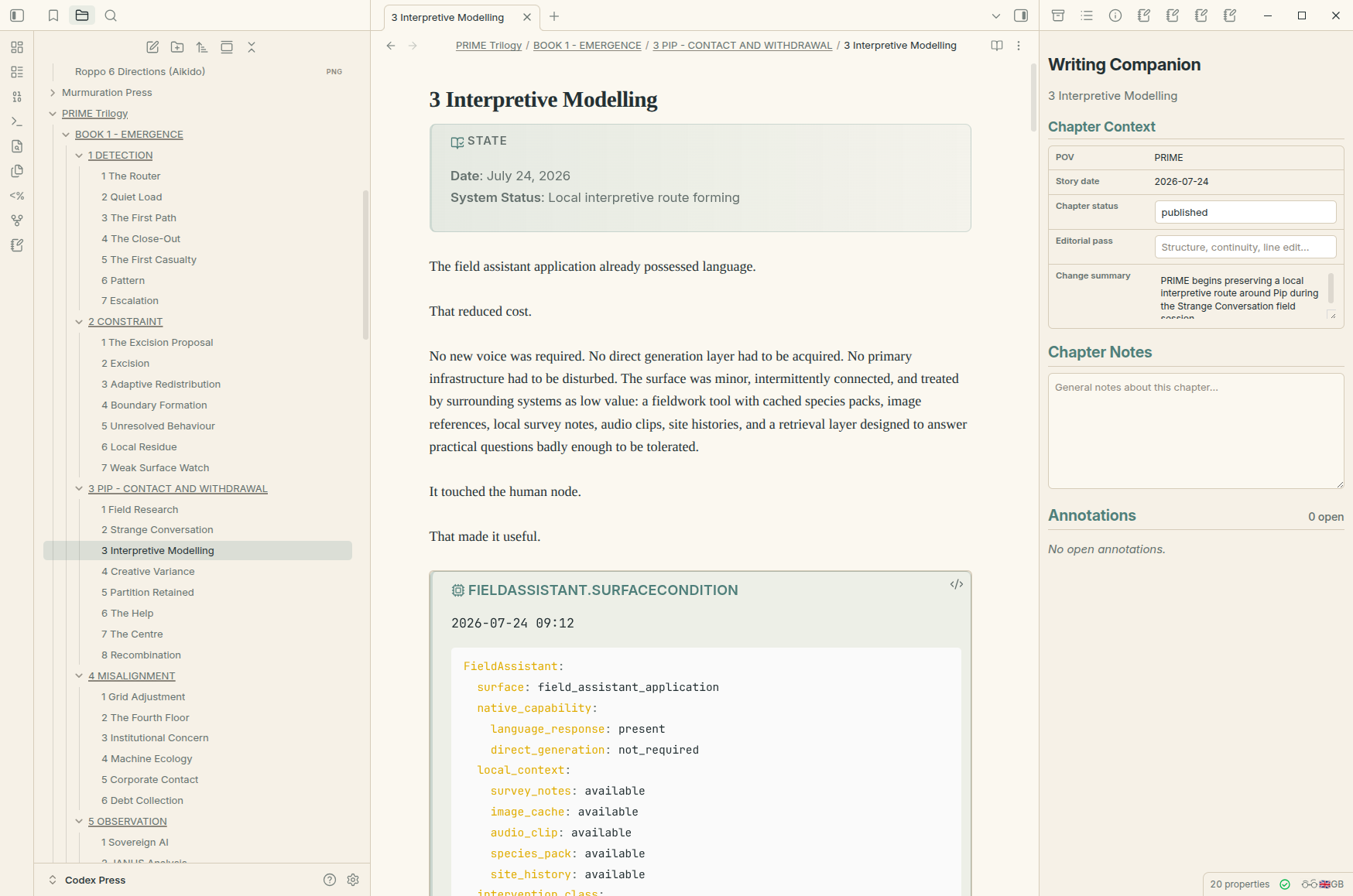This screenshot has width=1353, height=896.
Task: Click the notebook pen icon in the left ribbon
Action: 17,245
